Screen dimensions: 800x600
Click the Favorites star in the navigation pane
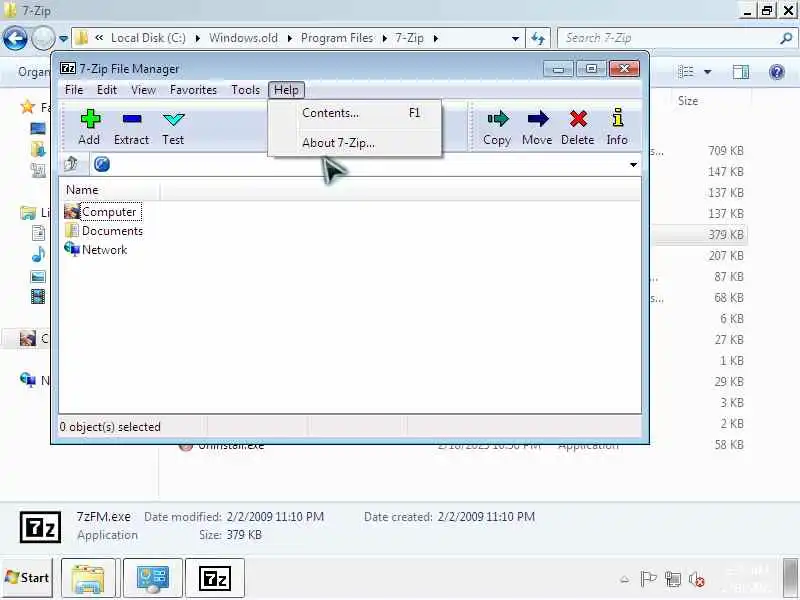pyautogui.click(x=27, y=107)
